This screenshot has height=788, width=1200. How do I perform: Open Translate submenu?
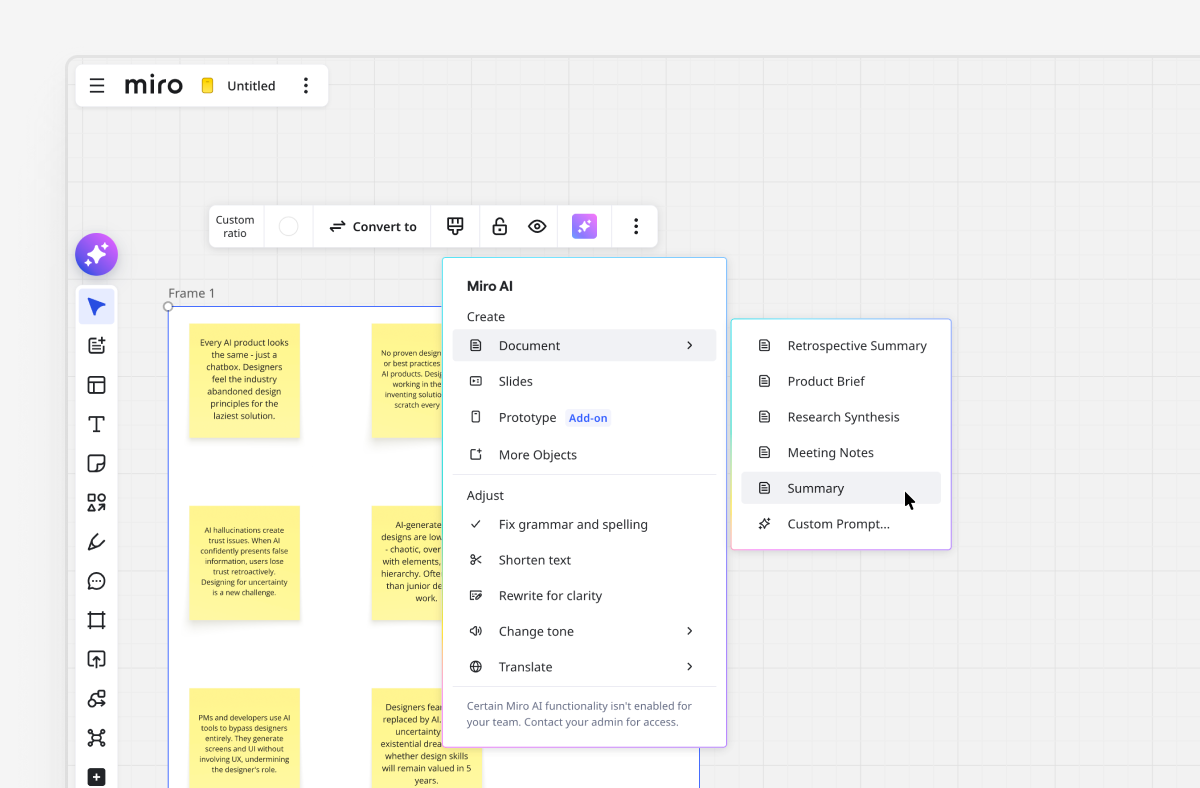tap(584, 667)
